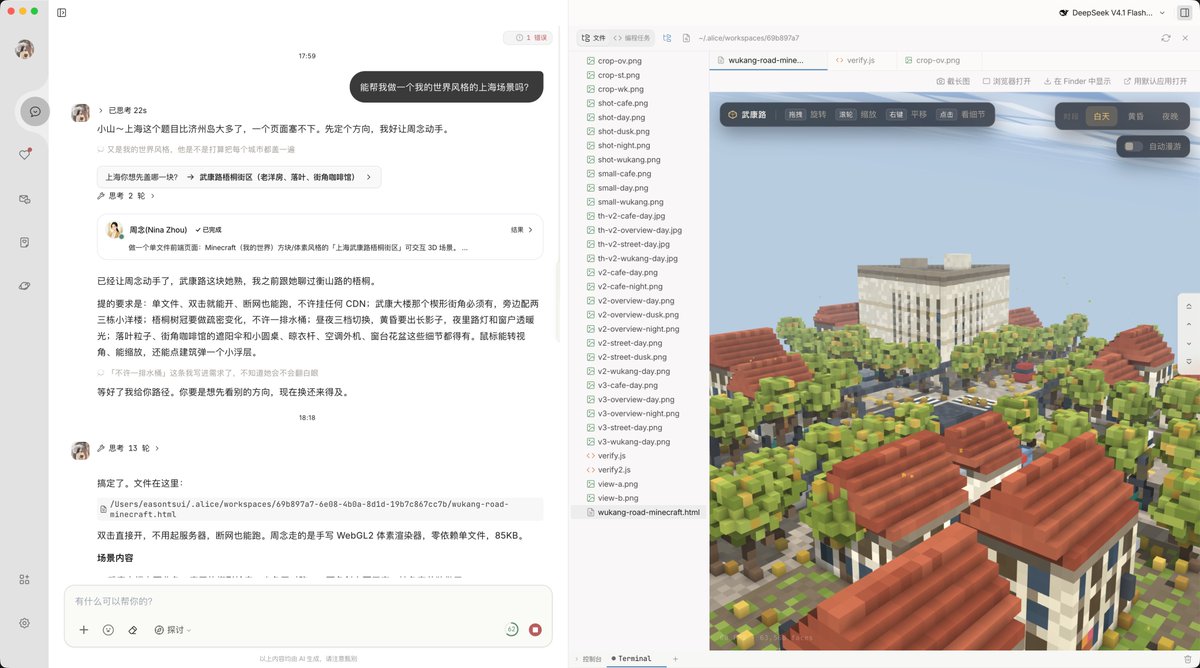1200x668 pixels.
Task: Select the wukang-road-mine... editor tab
Action: (766, 60)
